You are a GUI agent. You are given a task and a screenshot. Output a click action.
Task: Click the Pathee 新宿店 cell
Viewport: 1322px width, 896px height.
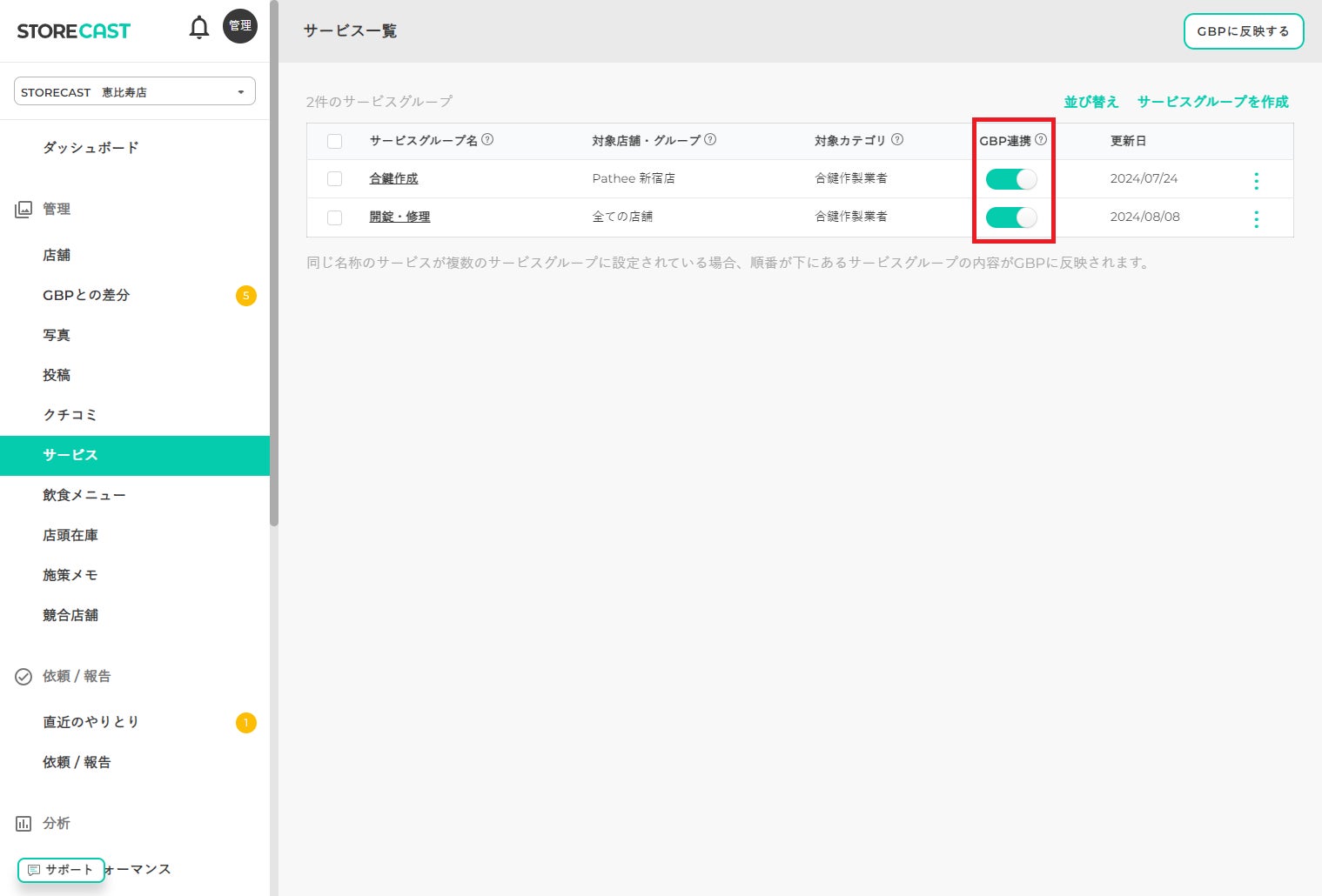[x=634, y=178]
